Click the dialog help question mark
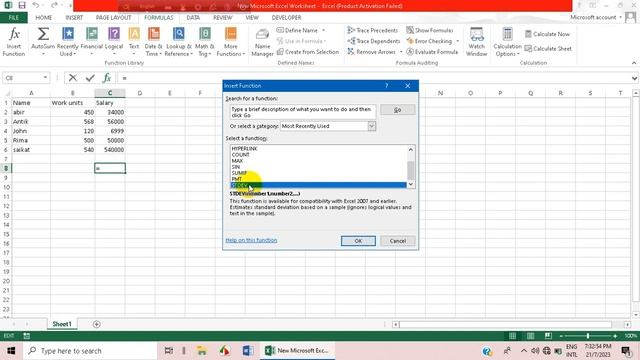This screenshot has width=640, height=360. (x=386, y=86)
